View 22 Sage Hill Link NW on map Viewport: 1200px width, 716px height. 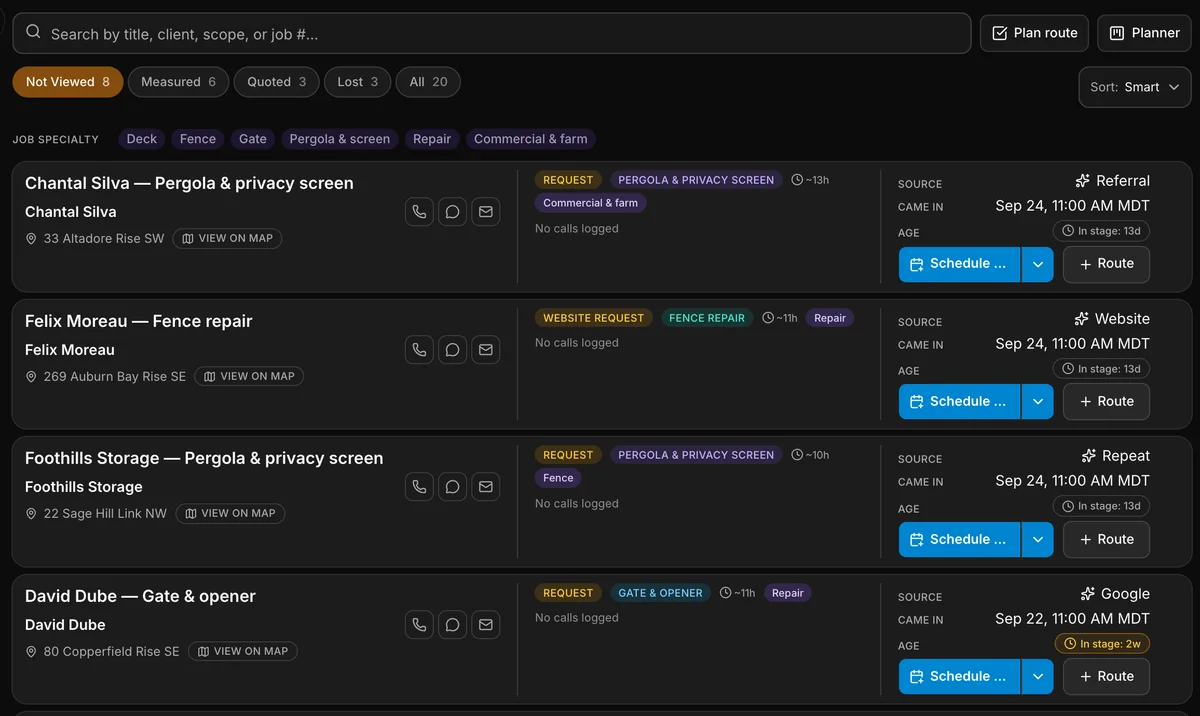click(x=230, y=514)
